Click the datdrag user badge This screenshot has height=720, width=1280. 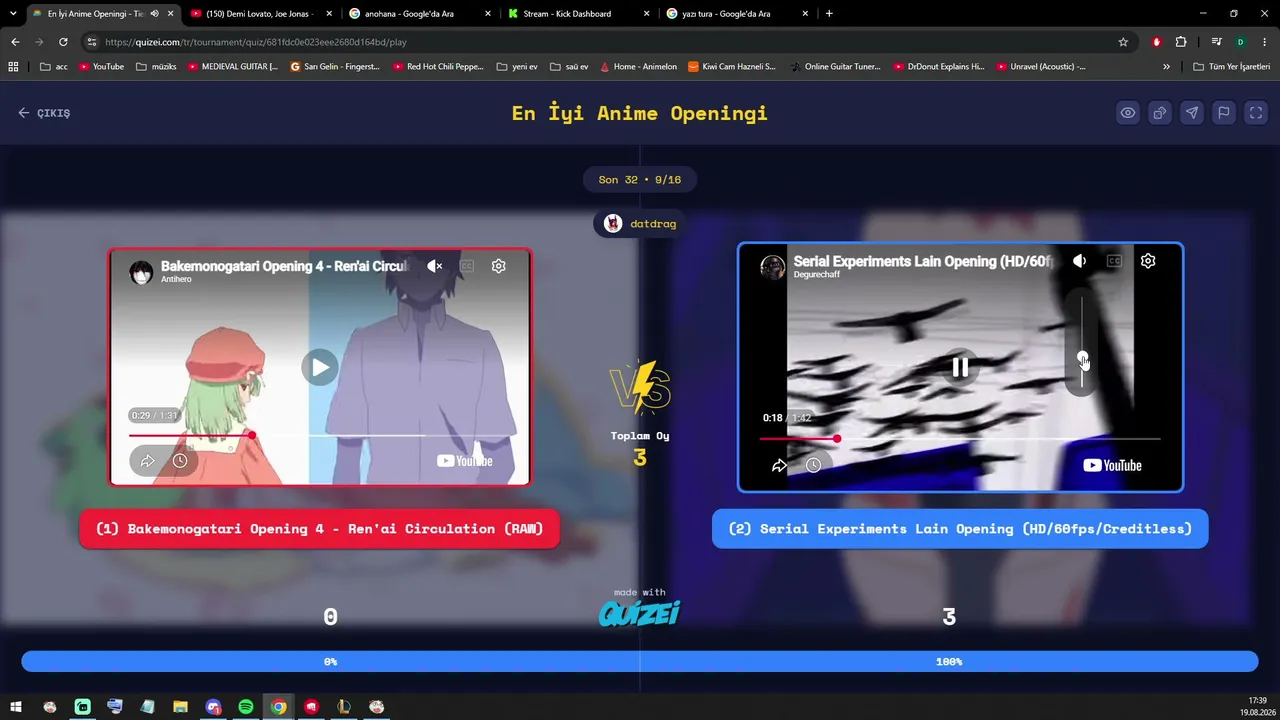coord(640,224)
